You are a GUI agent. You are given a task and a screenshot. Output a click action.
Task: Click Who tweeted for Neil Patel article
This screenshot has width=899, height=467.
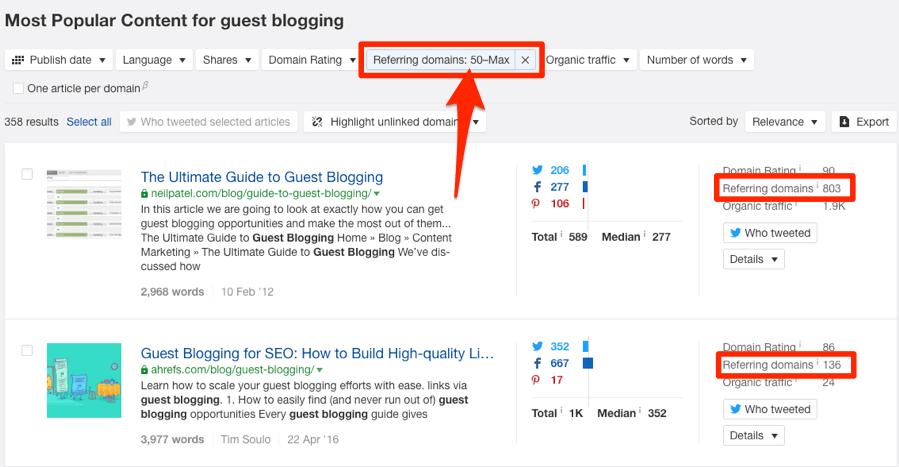coord(770,233)
